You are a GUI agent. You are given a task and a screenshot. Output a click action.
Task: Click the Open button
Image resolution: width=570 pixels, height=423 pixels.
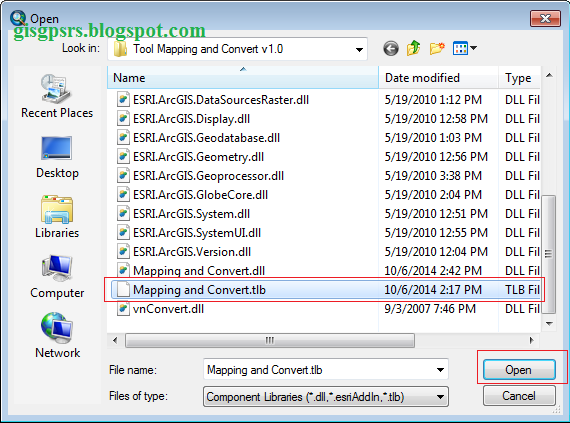[x=519, y=370]
